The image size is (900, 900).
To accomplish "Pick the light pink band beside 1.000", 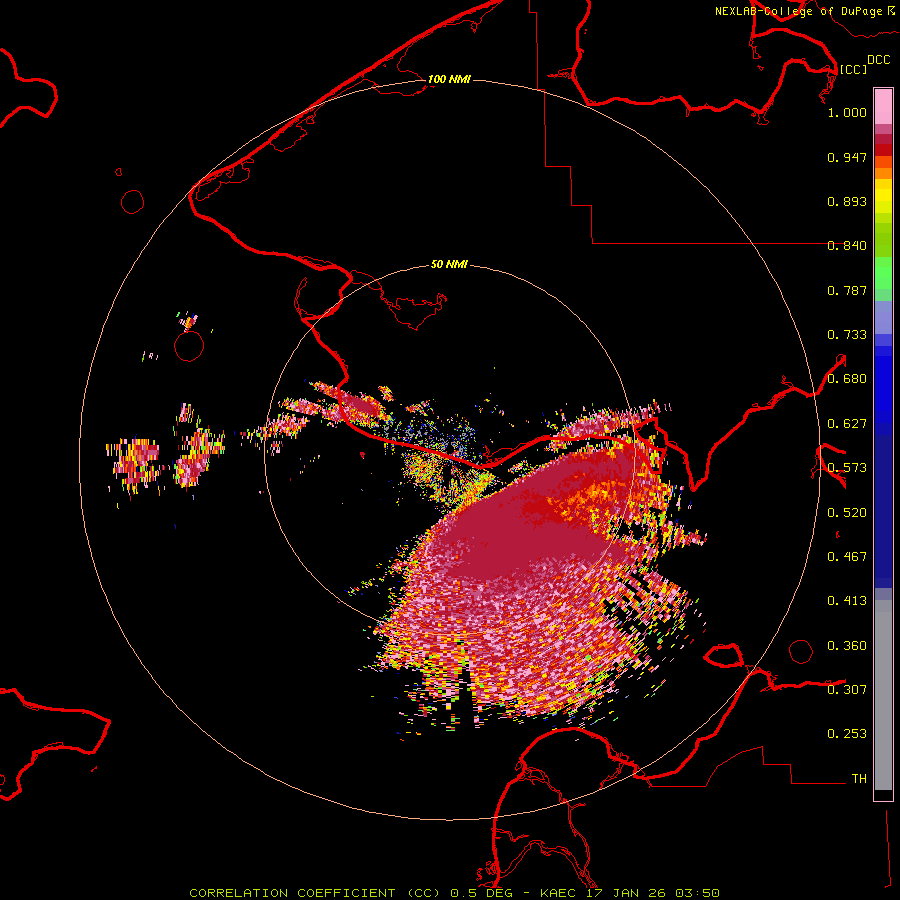I will [883, 107].
